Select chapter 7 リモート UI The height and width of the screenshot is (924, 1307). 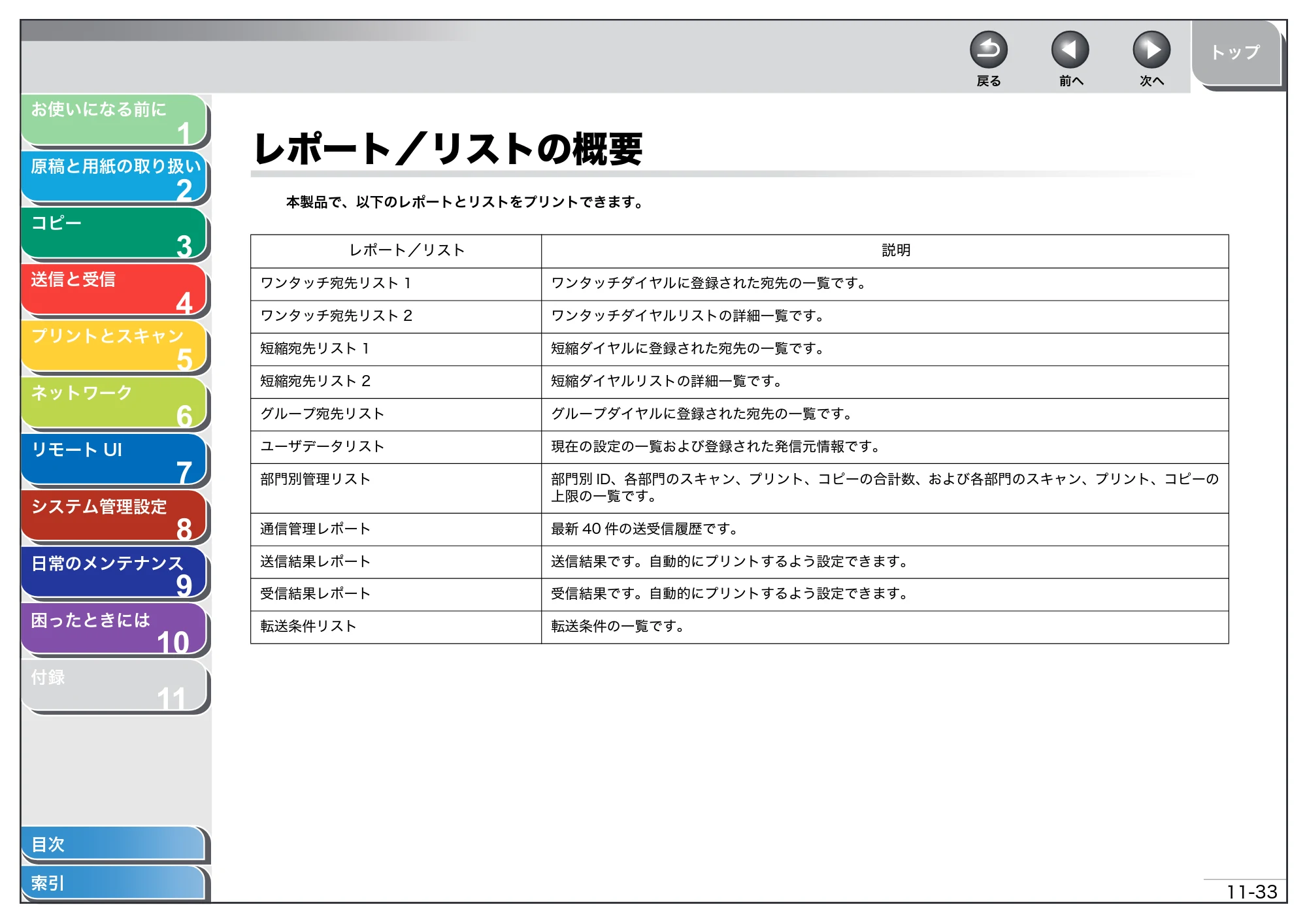[115, 459]
